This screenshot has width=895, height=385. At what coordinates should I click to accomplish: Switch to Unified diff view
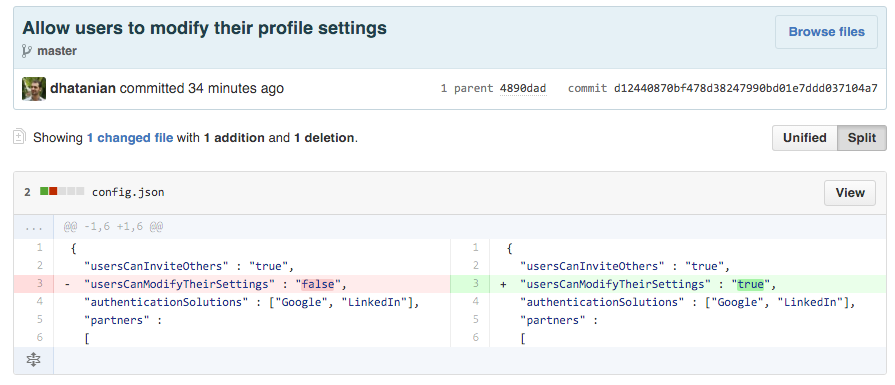tap(805, 138)
